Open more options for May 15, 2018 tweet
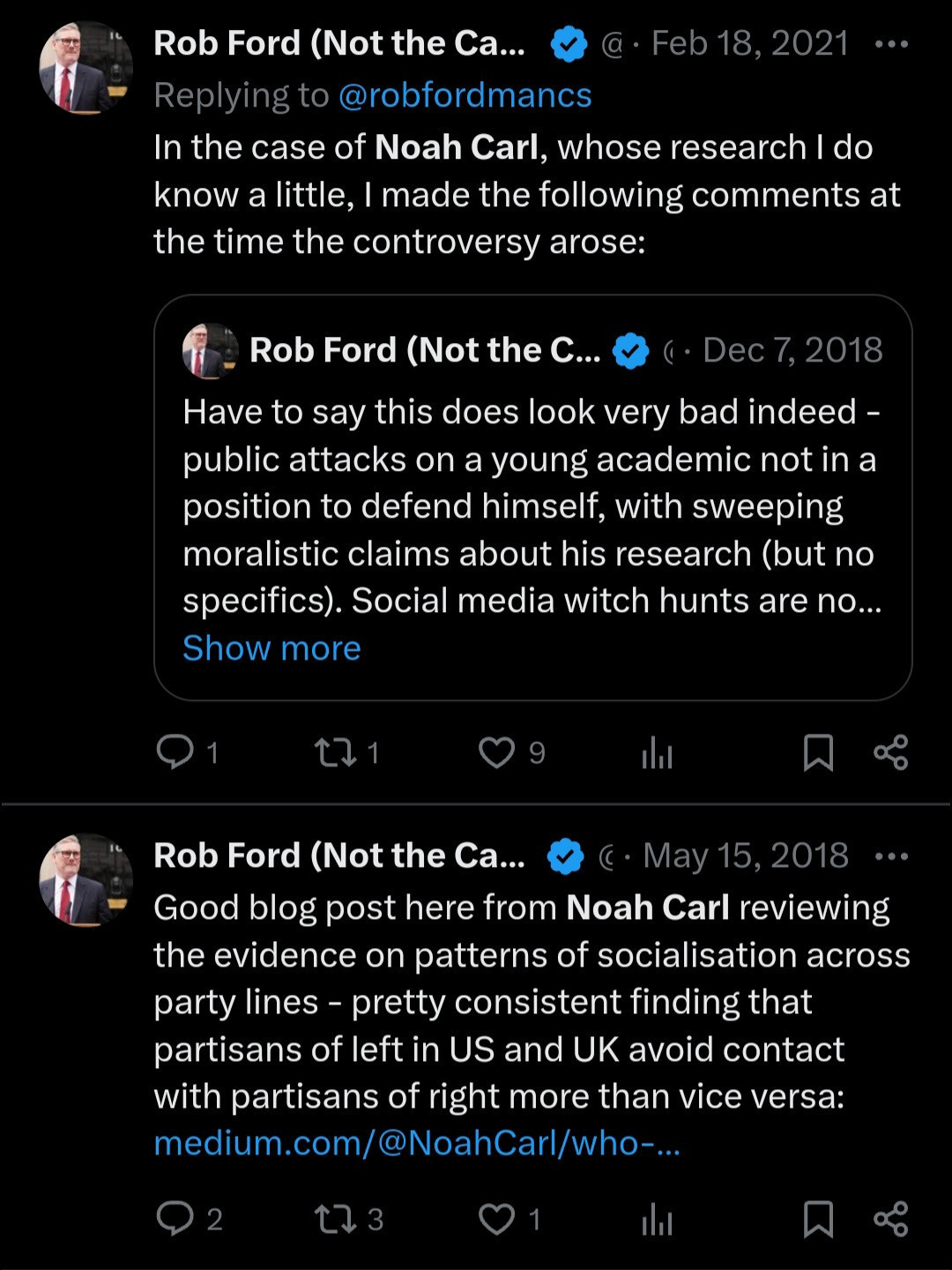The width and height of the screenshot is (952, 1270). [891, 856]
